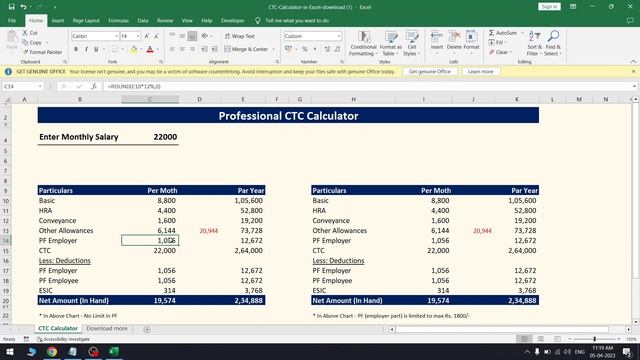This screenshot has height=360, width=640.
Task: Open the Custom number format dropdown
Action: [x=339, y=36]
